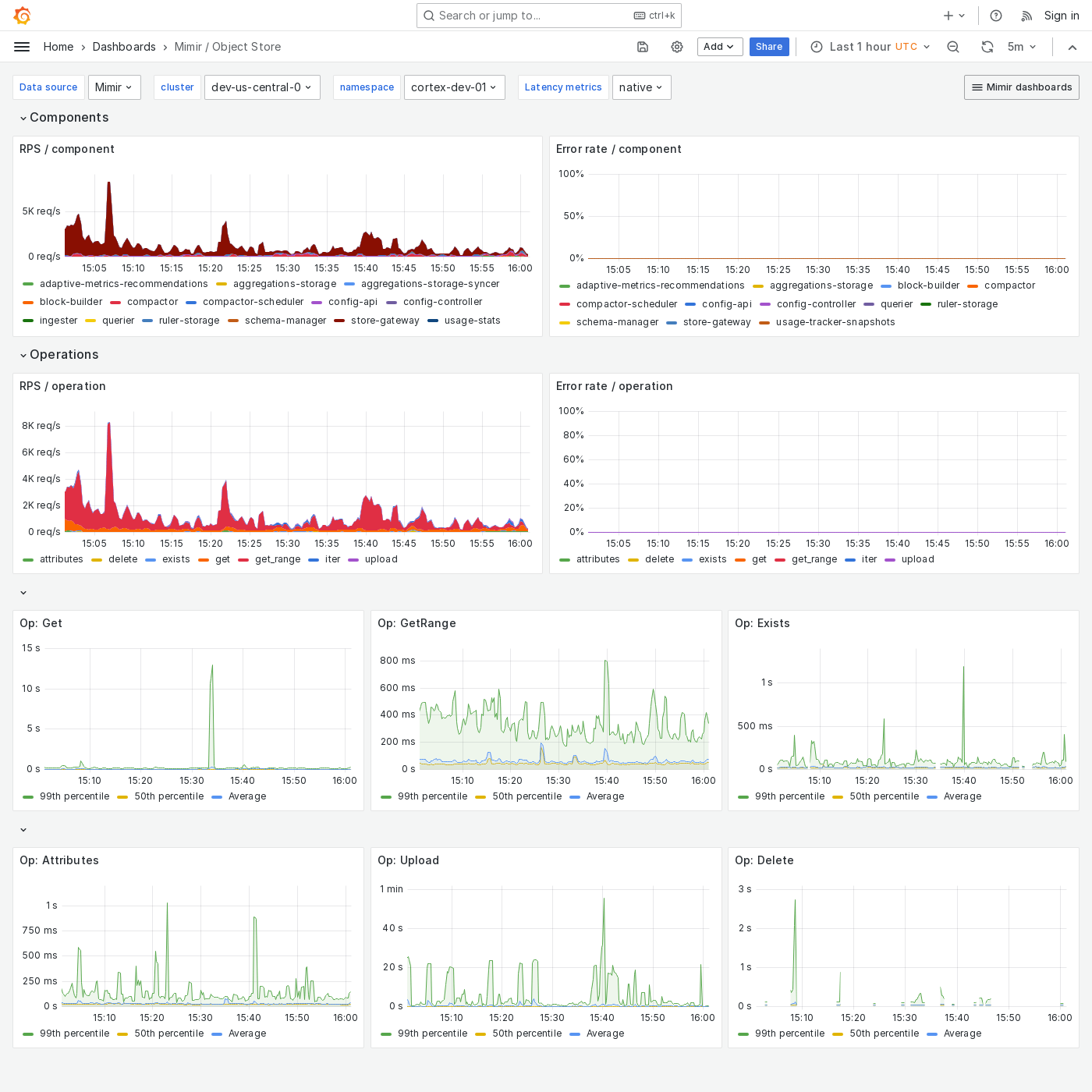Image resolution: width=1092 pixels, height=1092 pixels.
Task: Zoom out the time range
Action: (953, 47)
